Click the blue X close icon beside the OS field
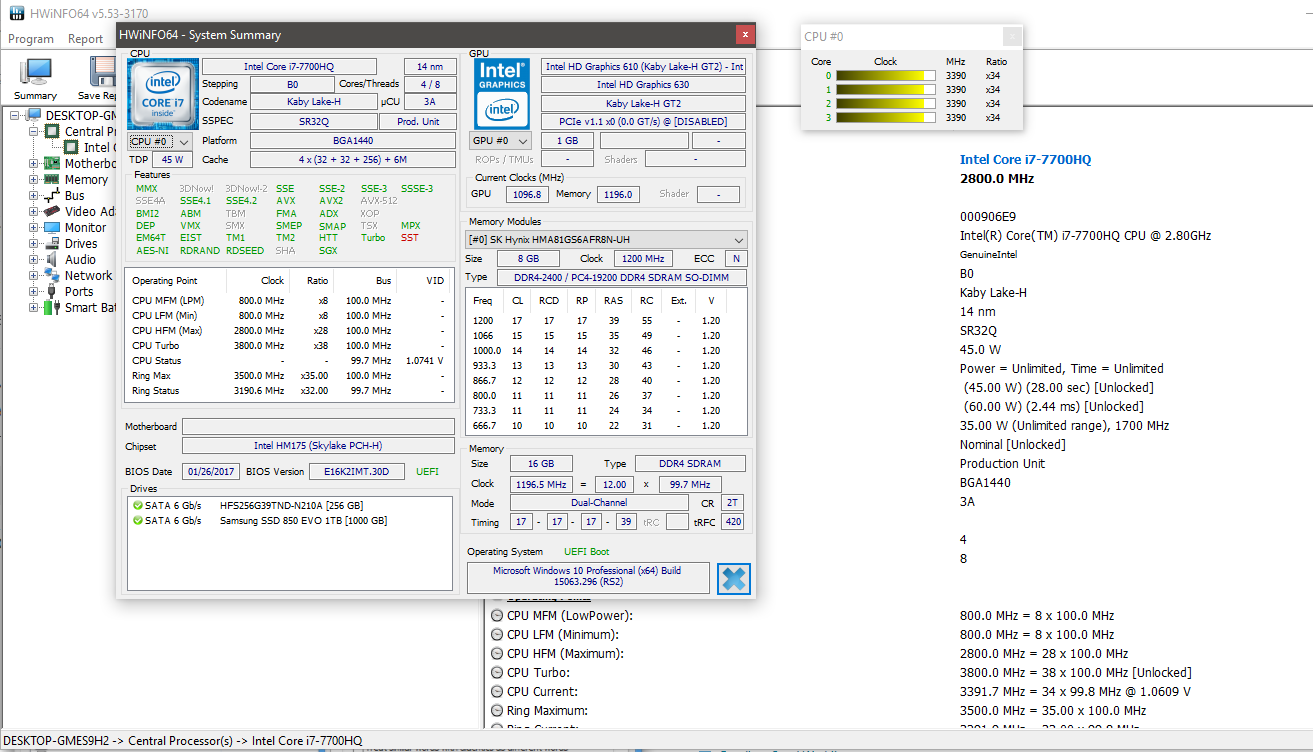 [734, 579]
